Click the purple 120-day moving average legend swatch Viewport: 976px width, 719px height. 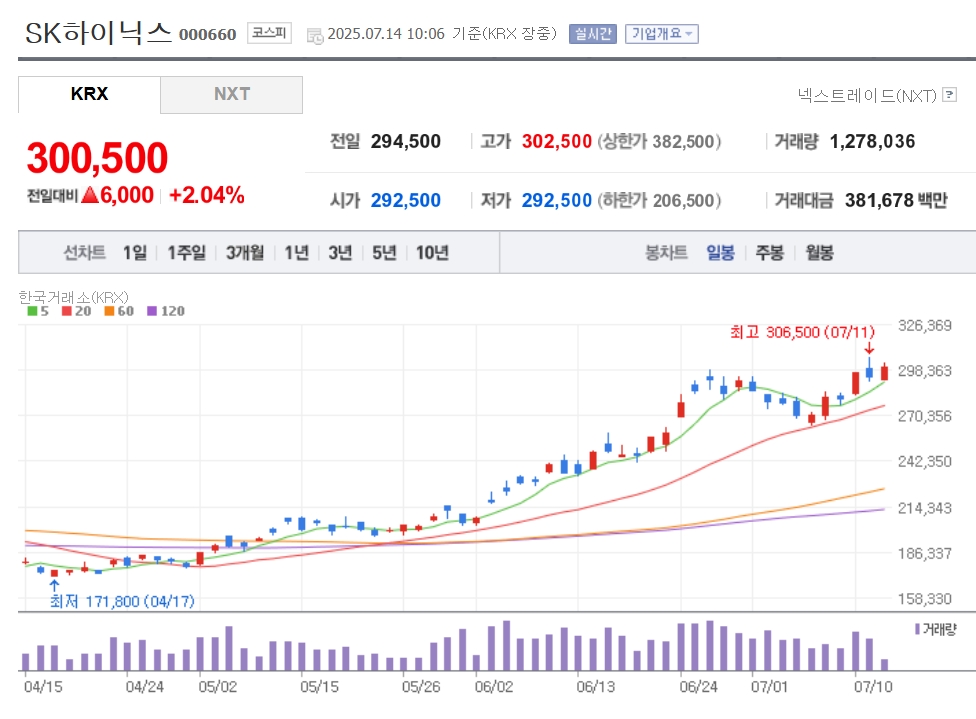[152, 311]
